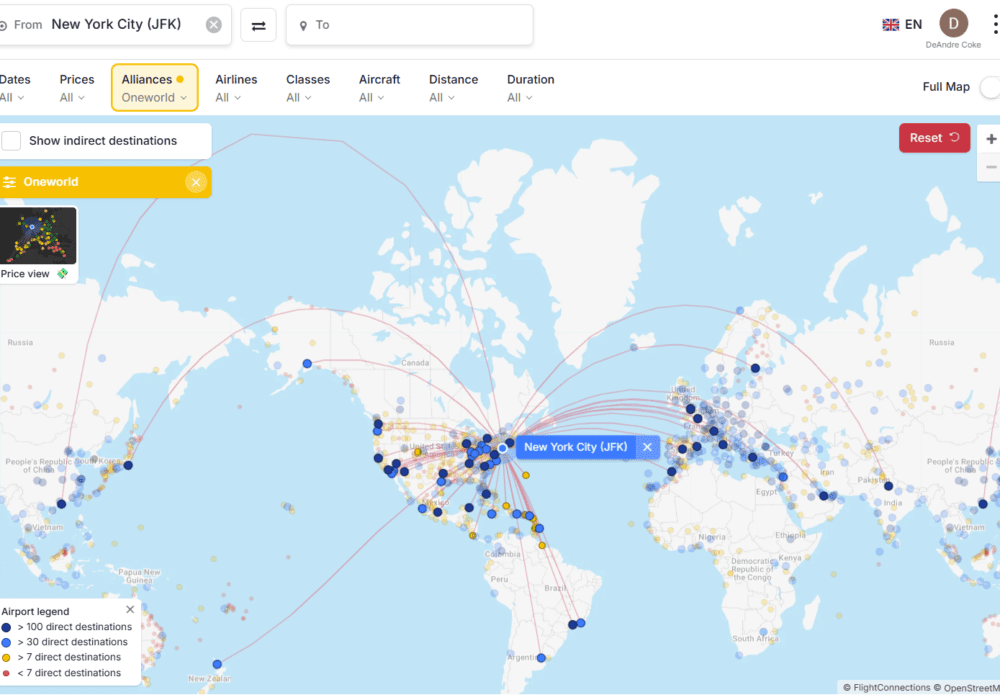The image size is (1000, 700).
Task: Close the New York City (JFK) map popup
Action: pos(646,447)
